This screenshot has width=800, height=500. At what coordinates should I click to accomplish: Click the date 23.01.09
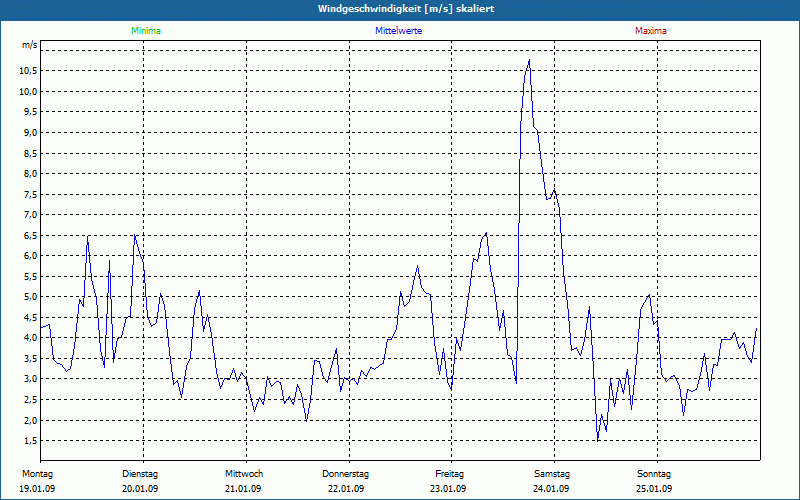448,489
